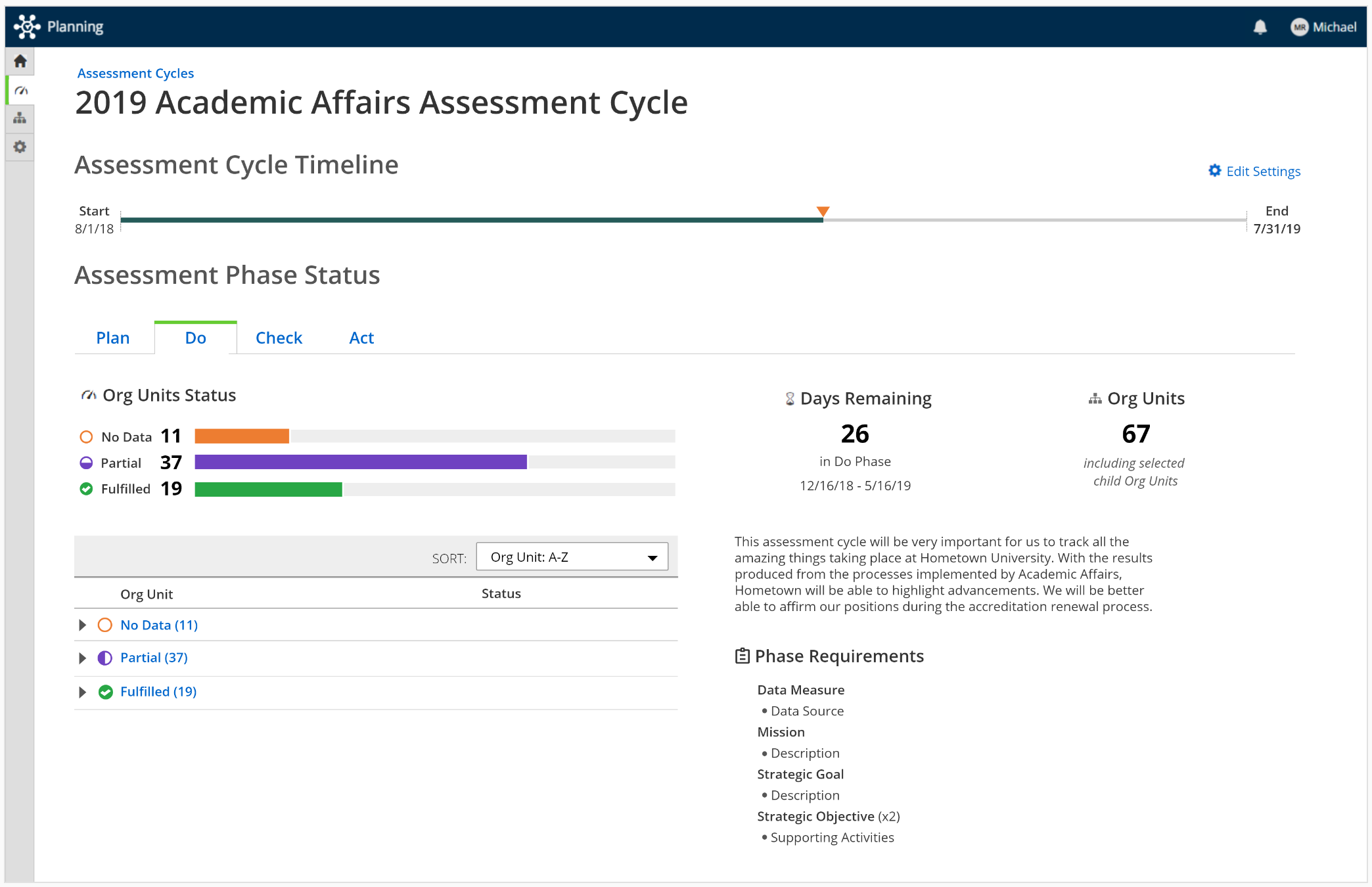Click the Planning logo in the top bar
This screenshot has width=1372, height=887.
coord(60,26)
